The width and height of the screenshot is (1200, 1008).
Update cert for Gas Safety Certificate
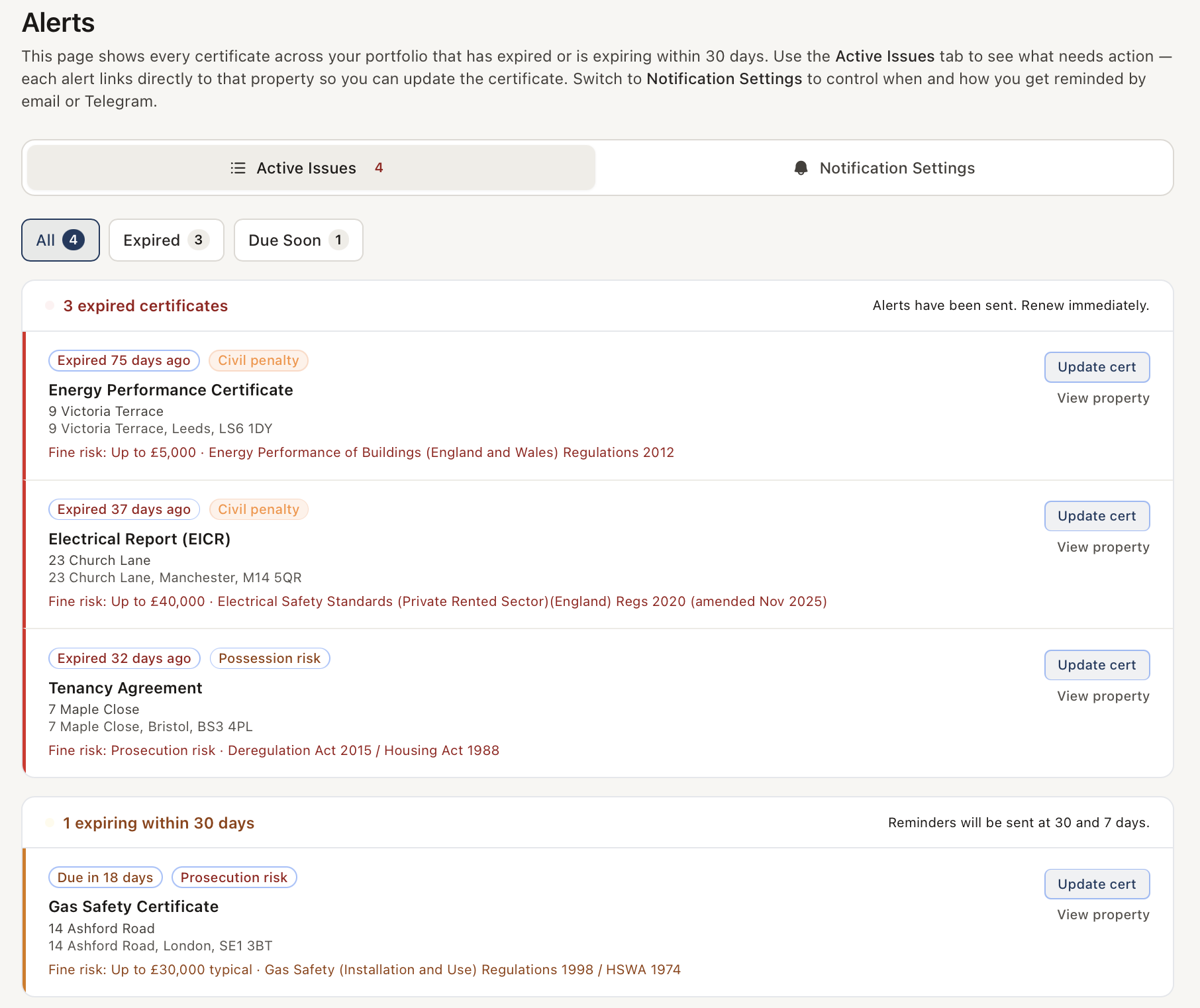click(x=1096, y=883)
